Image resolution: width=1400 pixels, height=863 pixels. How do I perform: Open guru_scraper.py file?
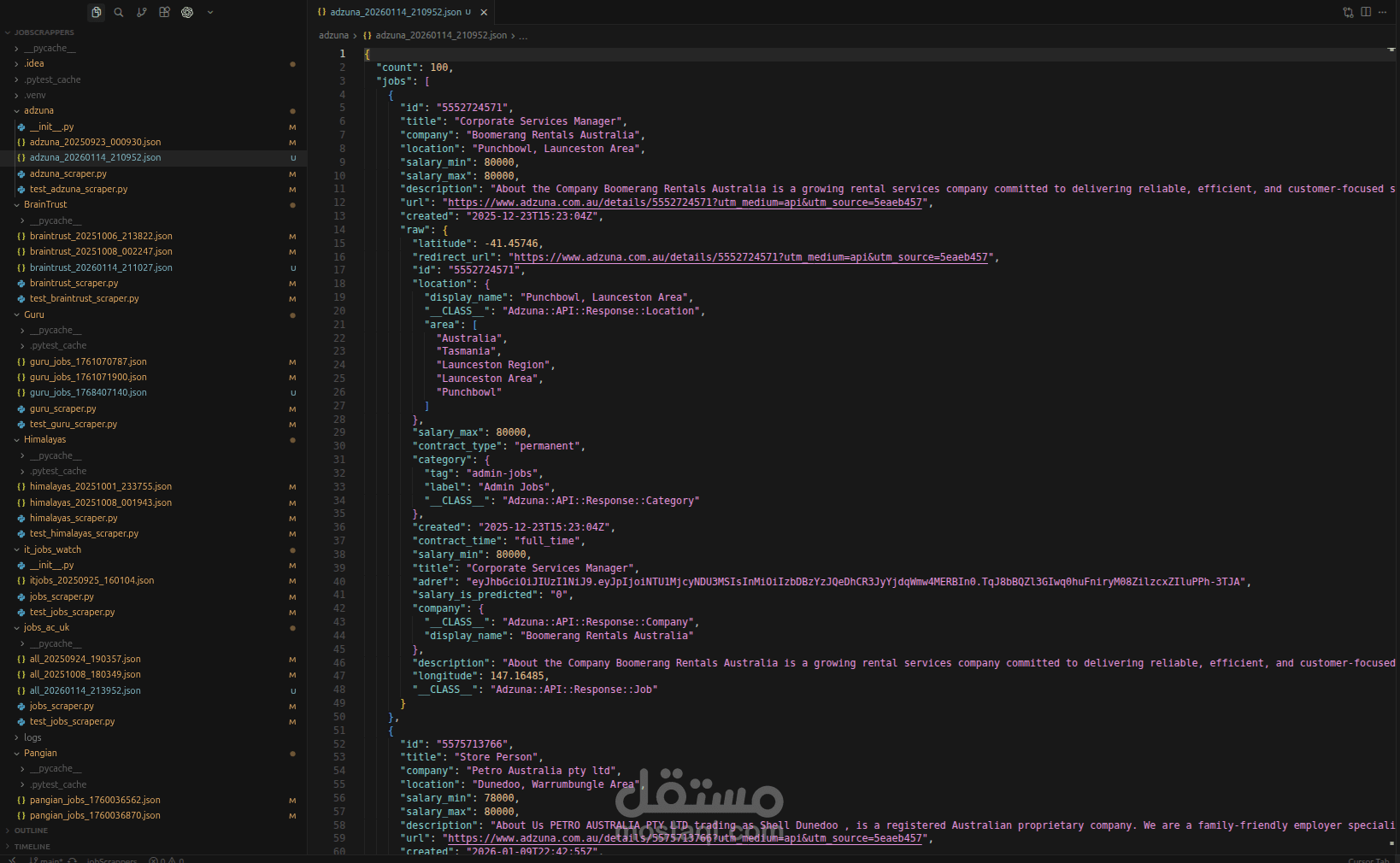(63, 408)
